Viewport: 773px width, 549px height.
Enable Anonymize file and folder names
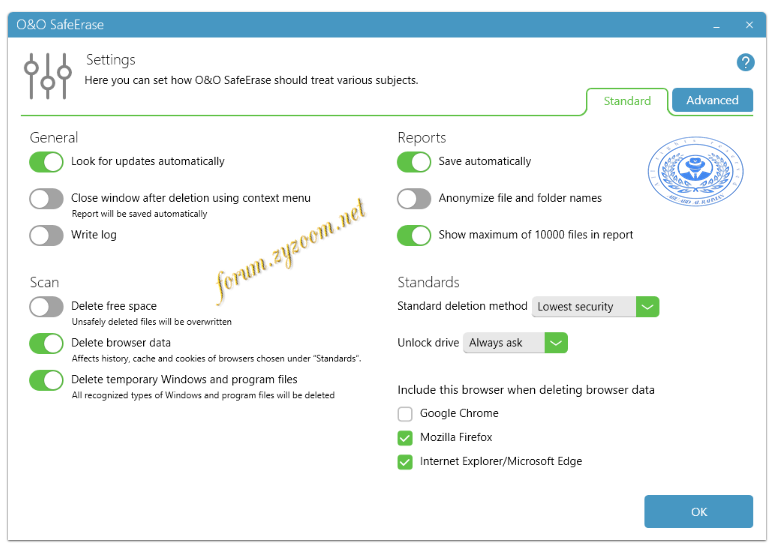coord(414,199)
